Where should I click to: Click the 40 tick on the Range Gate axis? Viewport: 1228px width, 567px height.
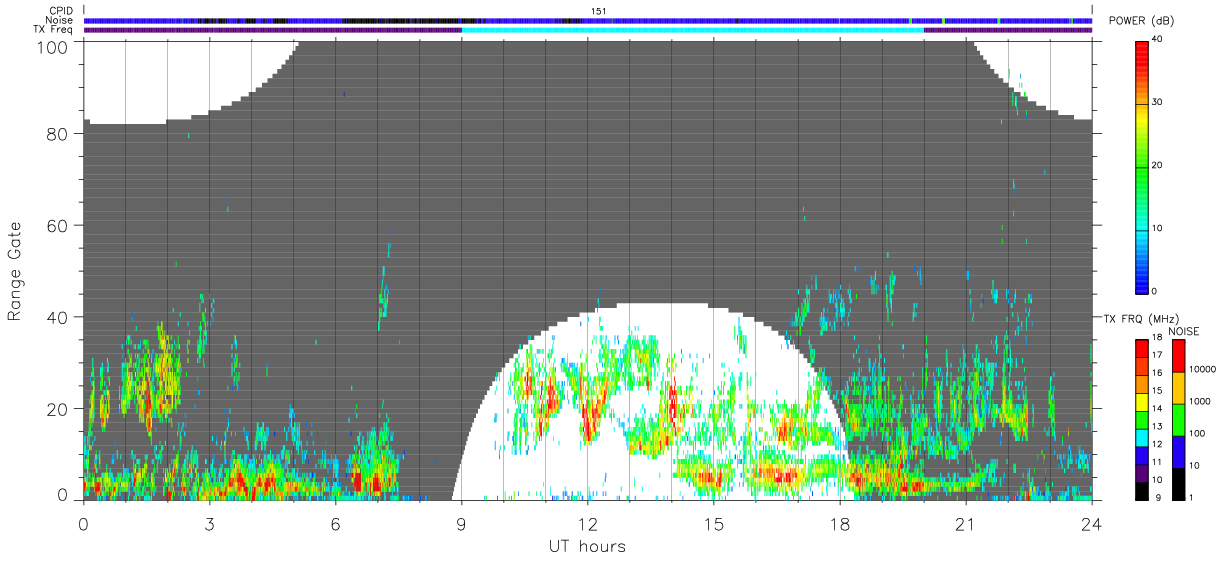[59, 317]
